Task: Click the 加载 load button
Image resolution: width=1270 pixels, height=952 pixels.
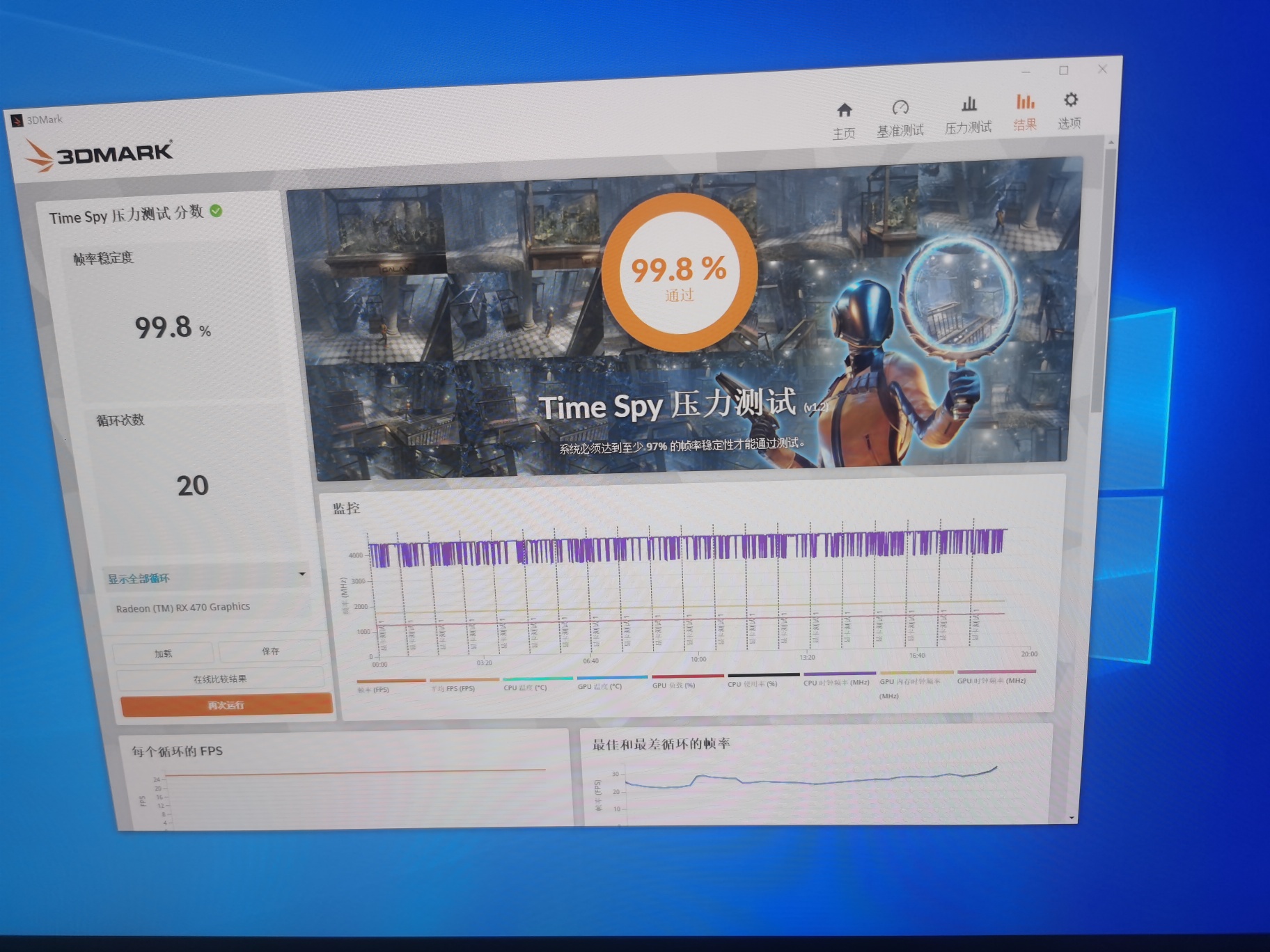Action: (x=164, y=653)
